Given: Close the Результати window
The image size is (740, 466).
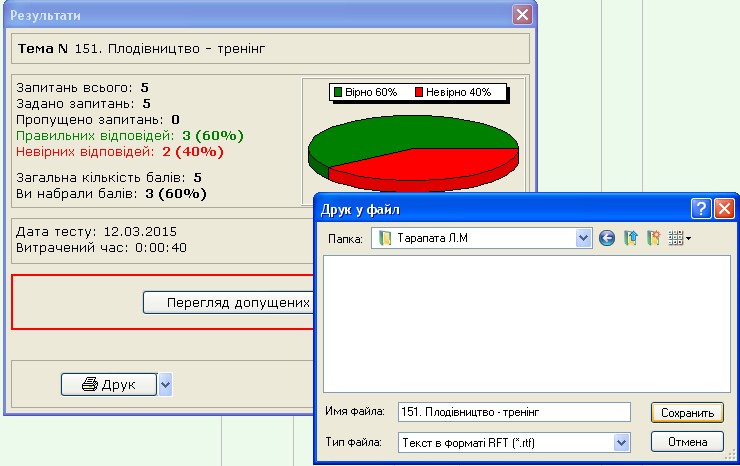Looking at the screenshot, I should (x=522, y=15).
